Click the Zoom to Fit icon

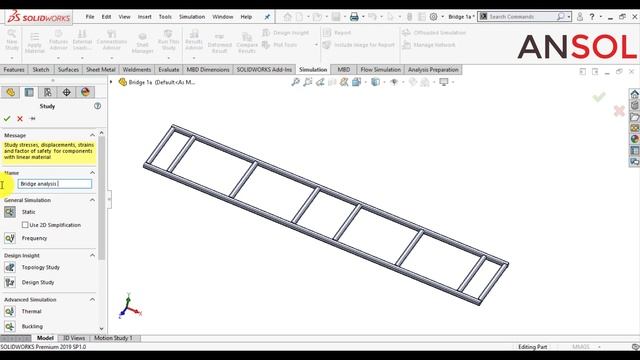point(296,82)
